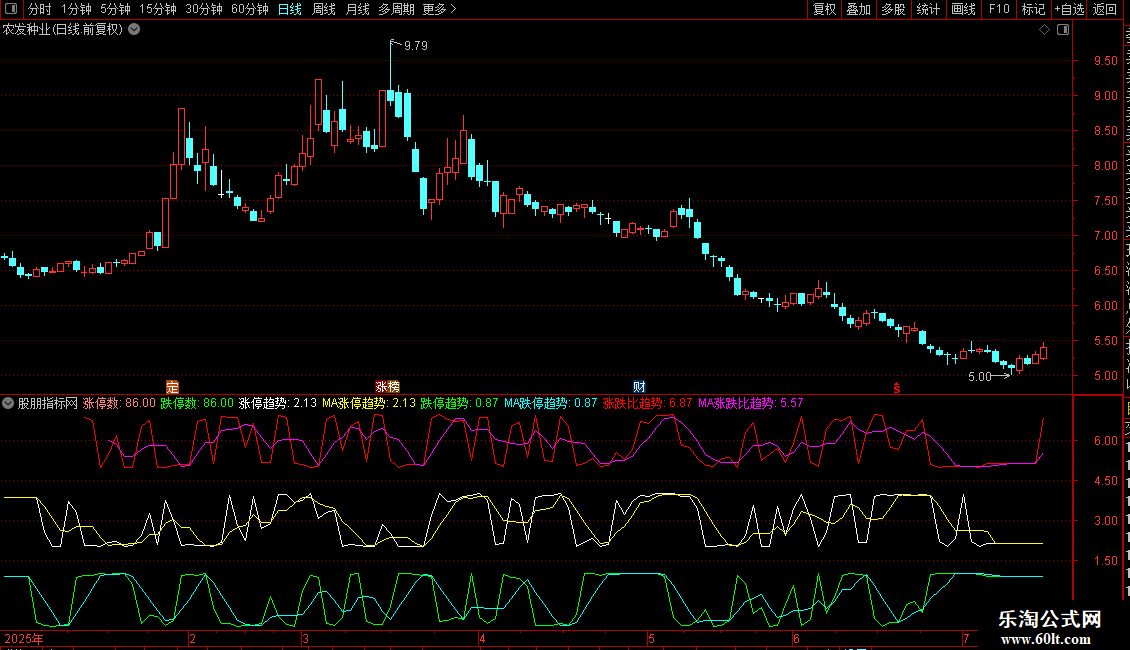Click the 涨跌比趋势: 6.87 label
Viewport: 1130px width, 650px height.
(x=647, y=403)
